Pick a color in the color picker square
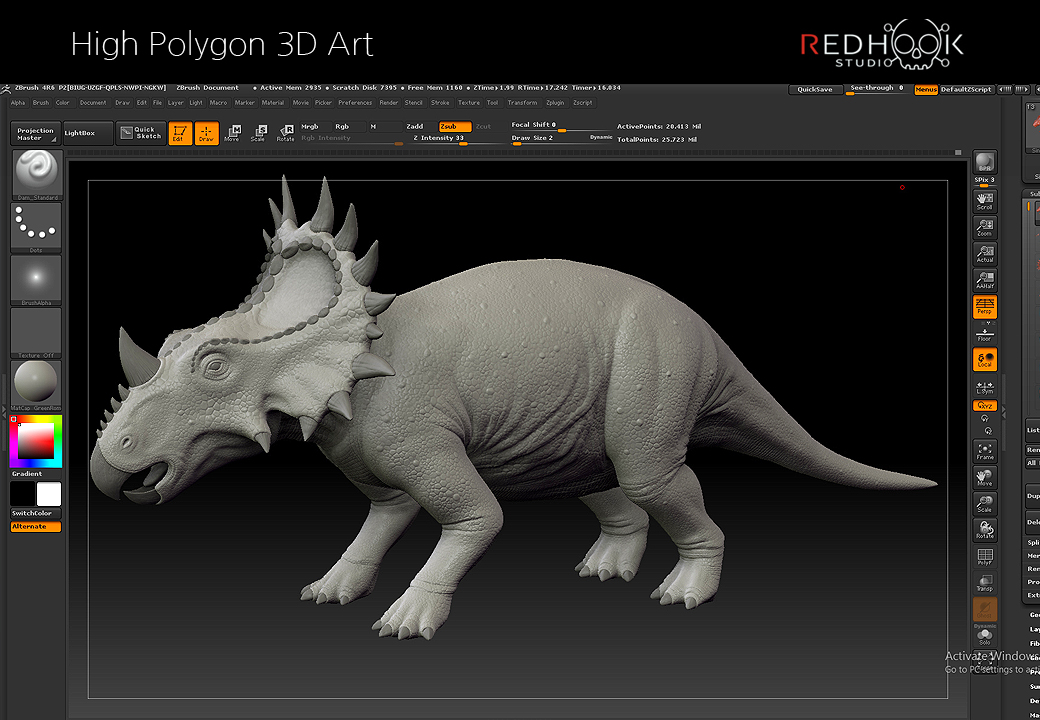 36,440
